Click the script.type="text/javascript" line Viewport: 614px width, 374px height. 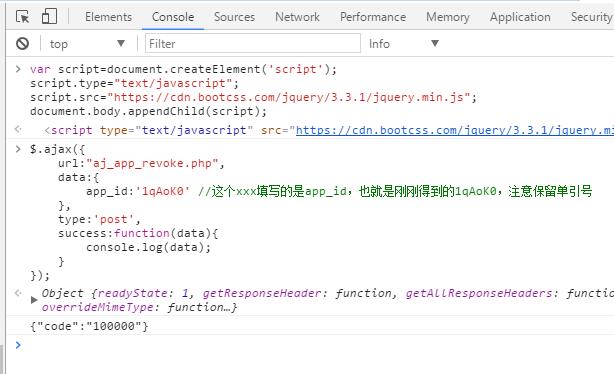click(x=134, y=83)
